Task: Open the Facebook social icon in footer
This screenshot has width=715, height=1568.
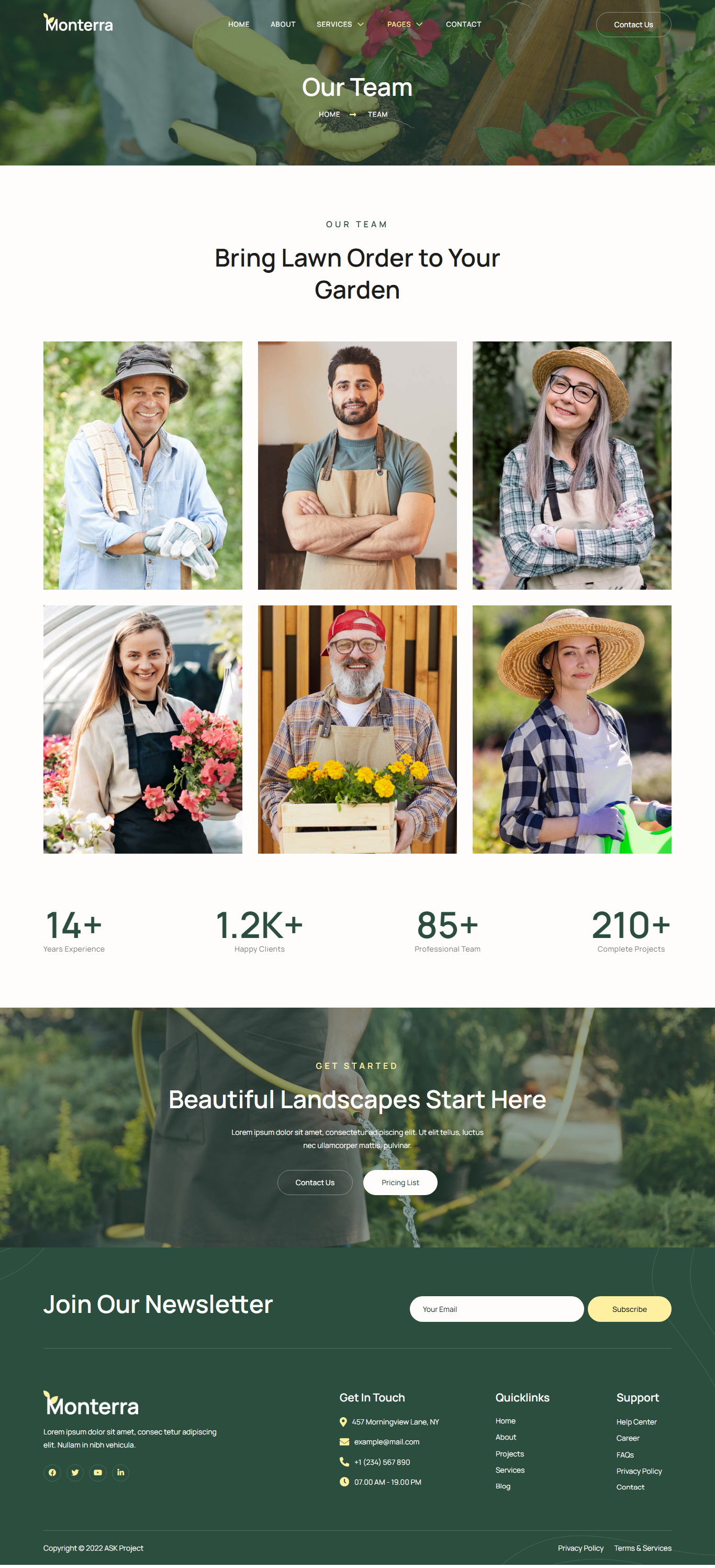Action: click(x=52, y=1473)
